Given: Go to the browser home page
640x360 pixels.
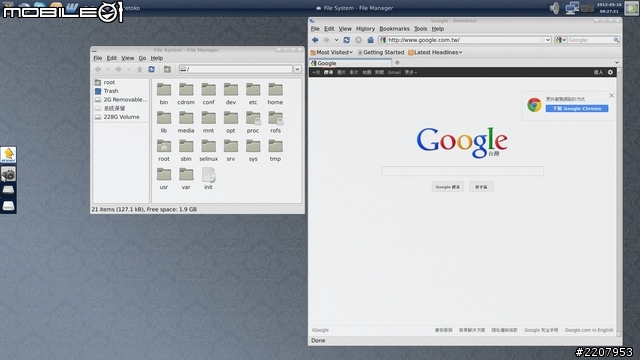Looking at the screenshot, I should coord(370,40).
